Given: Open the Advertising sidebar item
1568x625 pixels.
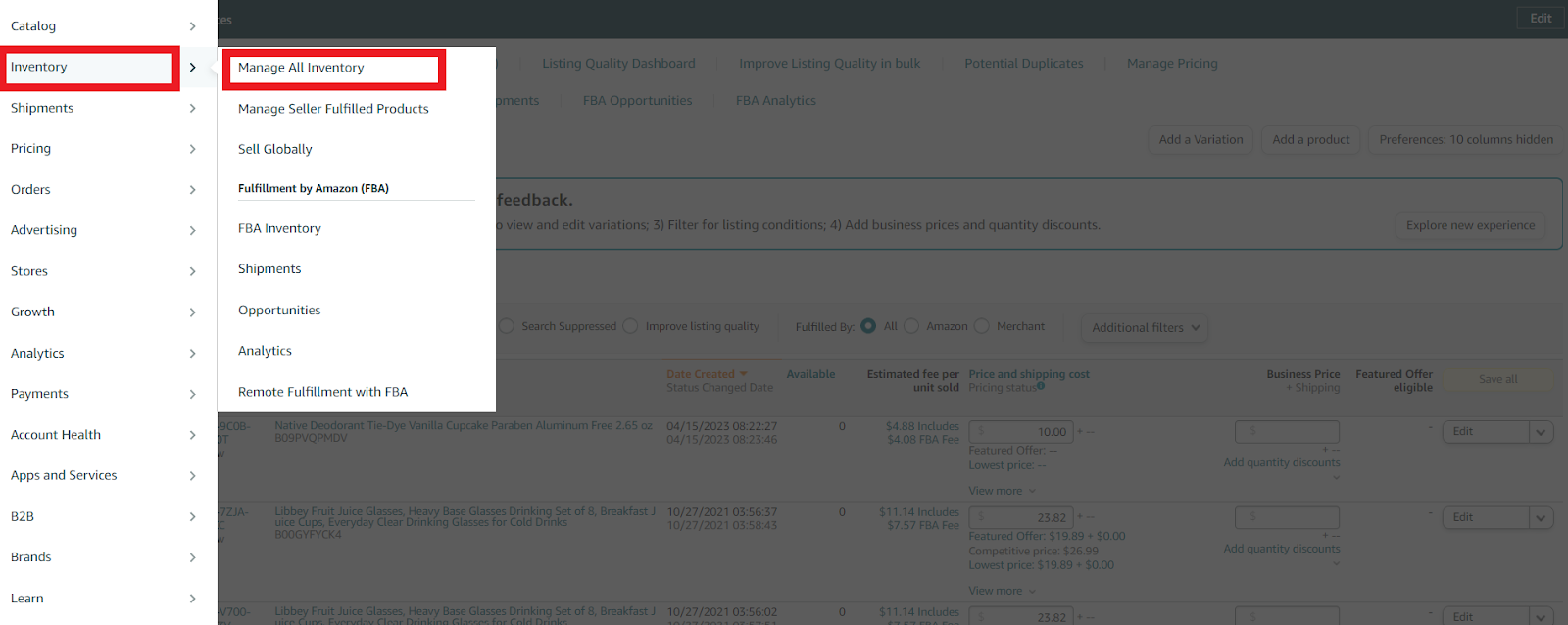Looking at the screenshot, I should click(x=44, y=230).
